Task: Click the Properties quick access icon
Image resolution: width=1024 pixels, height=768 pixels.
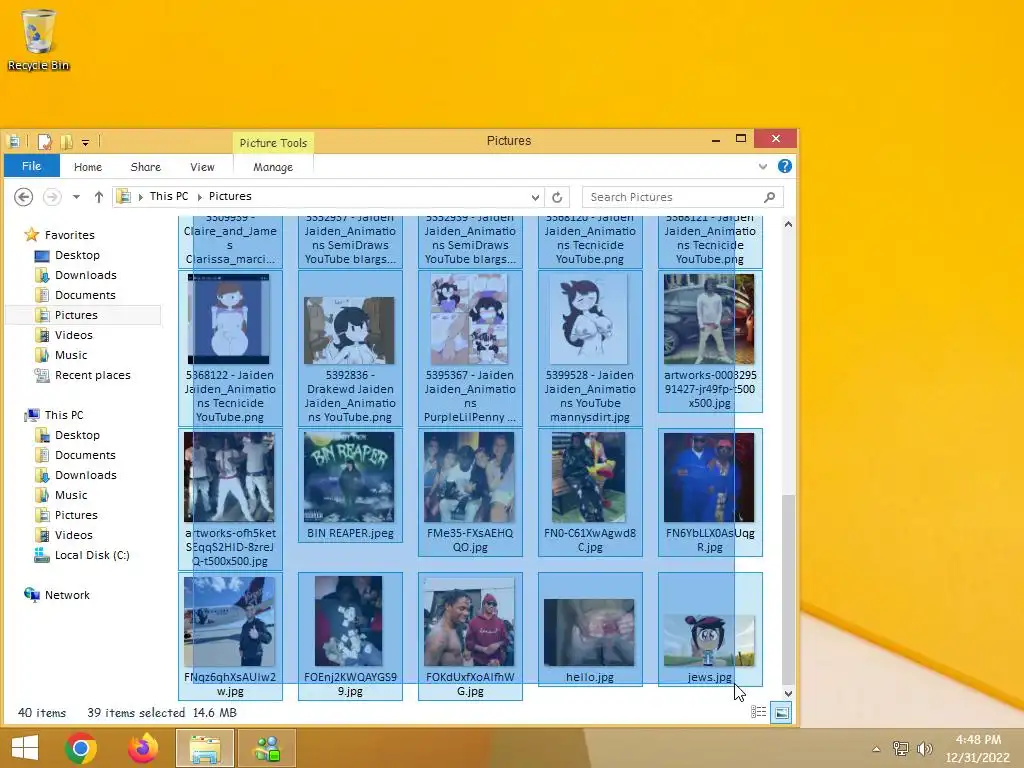Action: coord(44,141)
